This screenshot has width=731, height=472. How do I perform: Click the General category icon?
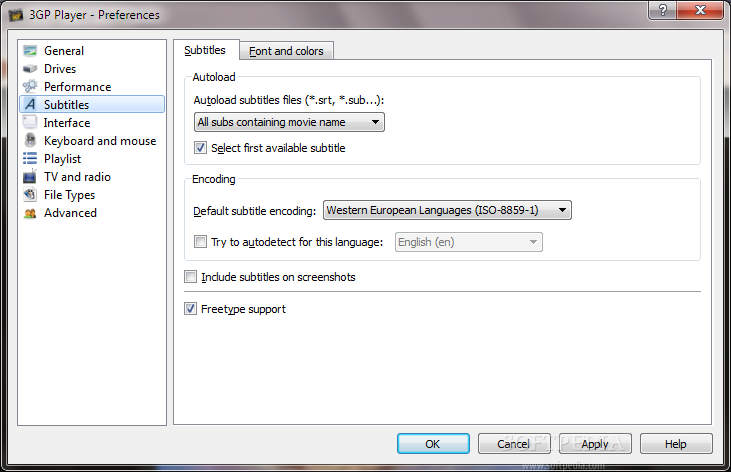30,50
